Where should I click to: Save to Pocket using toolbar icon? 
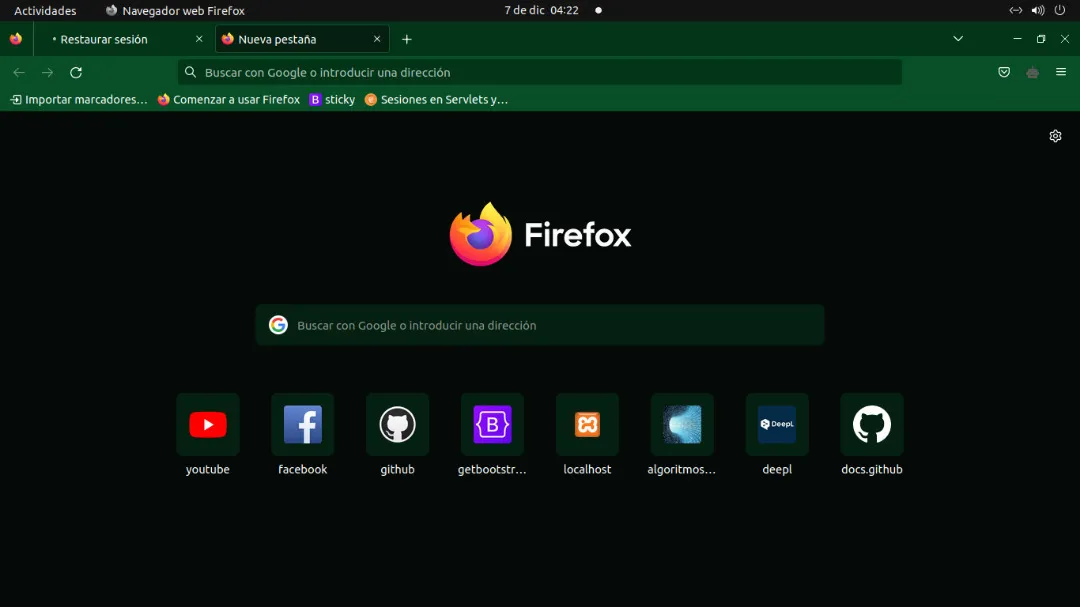1004,72
